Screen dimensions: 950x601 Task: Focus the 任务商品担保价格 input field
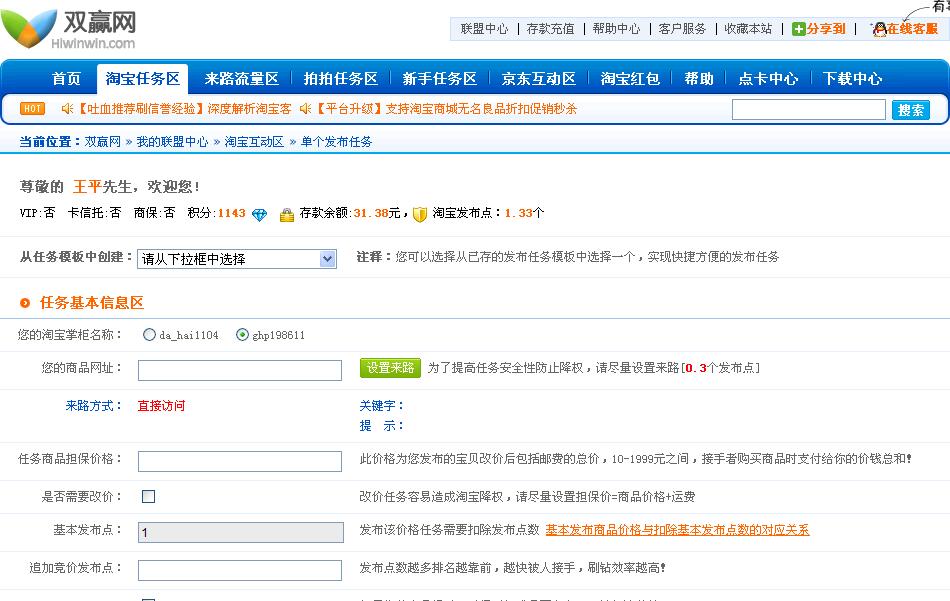coord(240,461)
